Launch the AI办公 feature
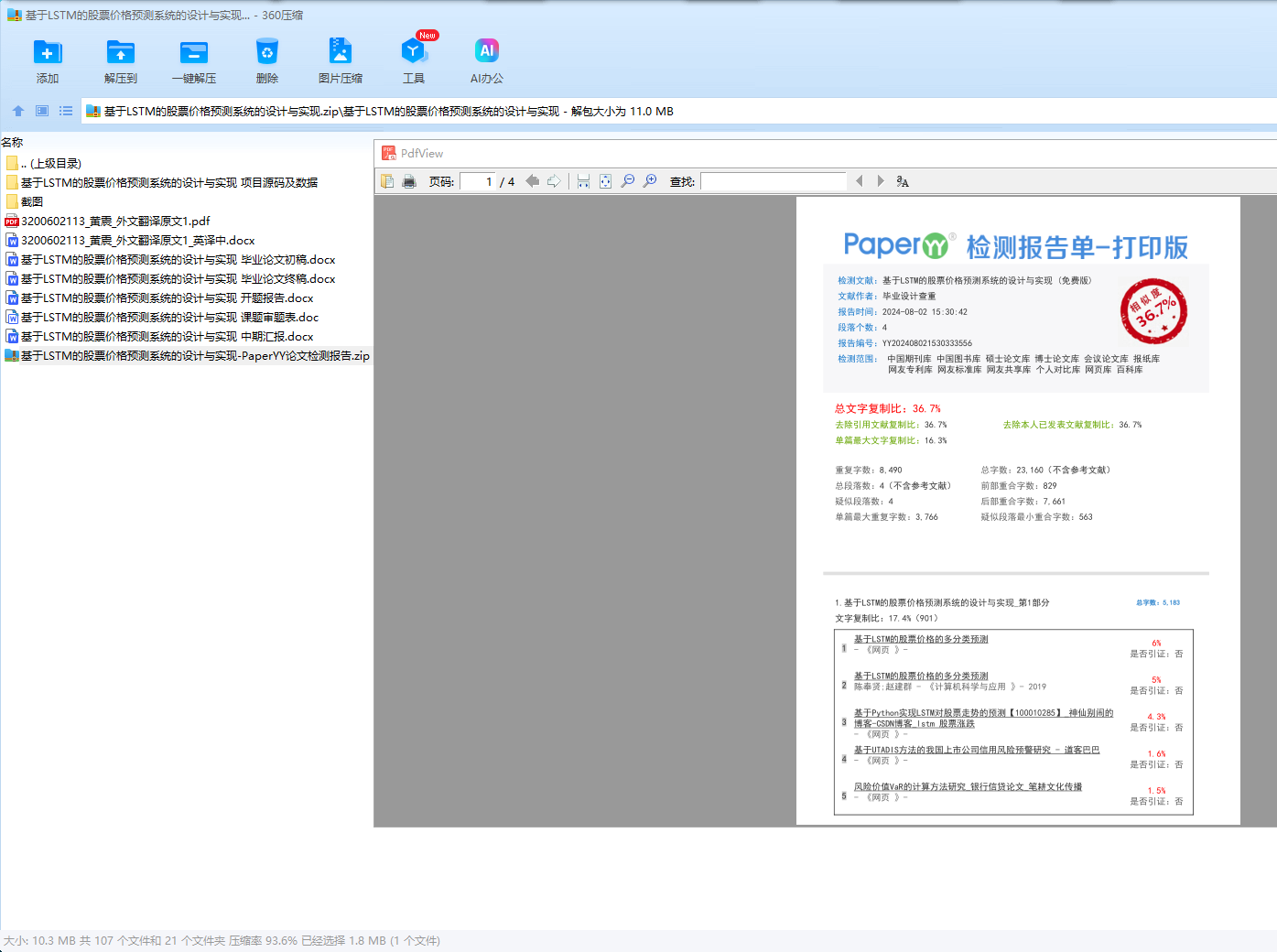1277x952 pixels. tap(487, 52)
